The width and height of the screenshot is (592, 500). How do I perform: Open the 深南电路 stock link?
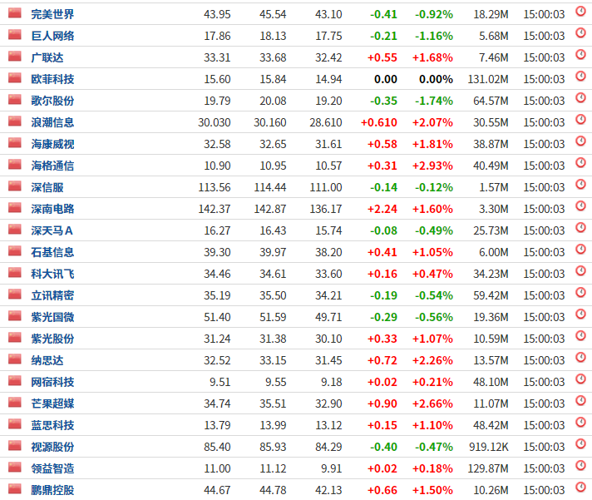click(52, 209)
